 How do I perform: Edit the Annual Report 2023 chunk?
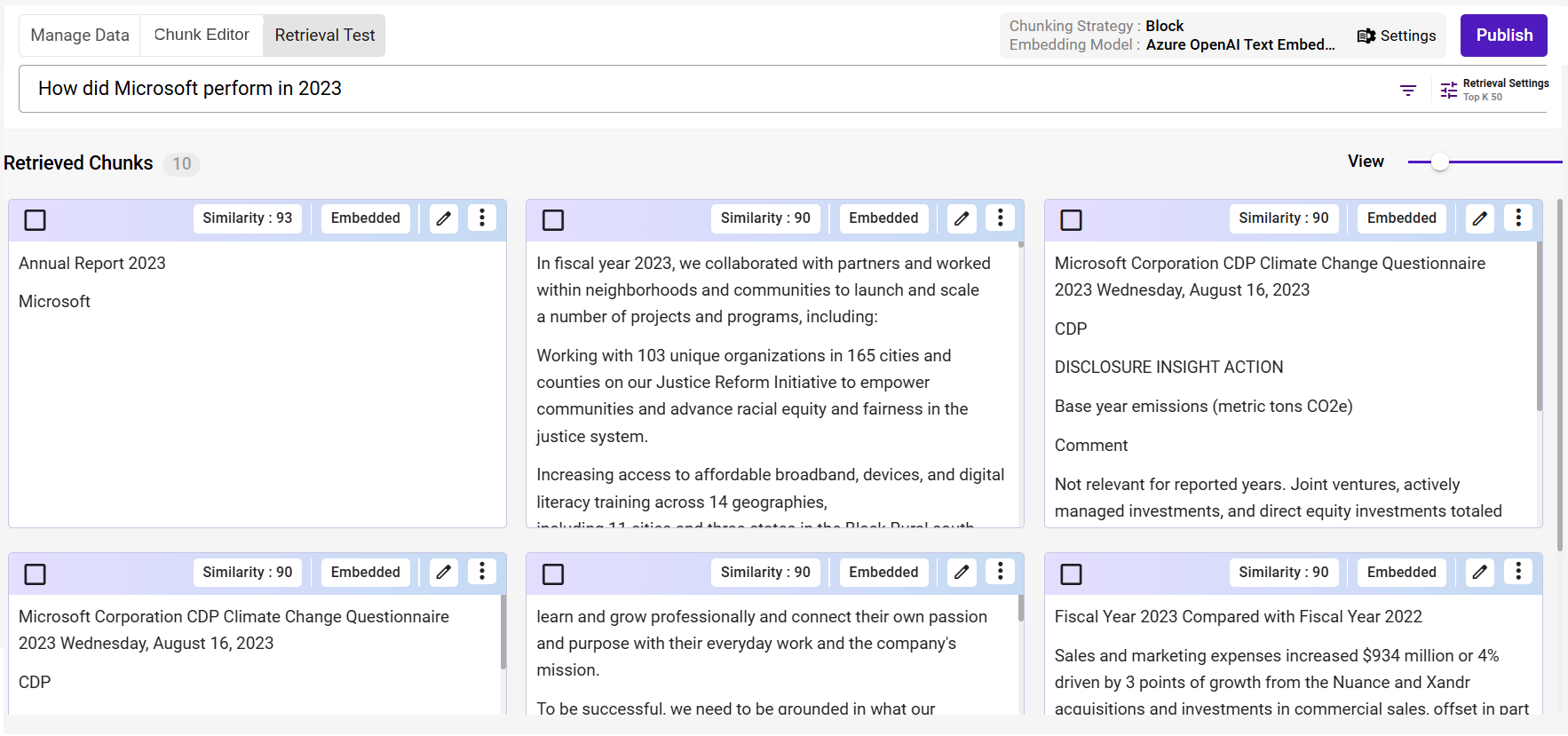[x=444, y=218]
